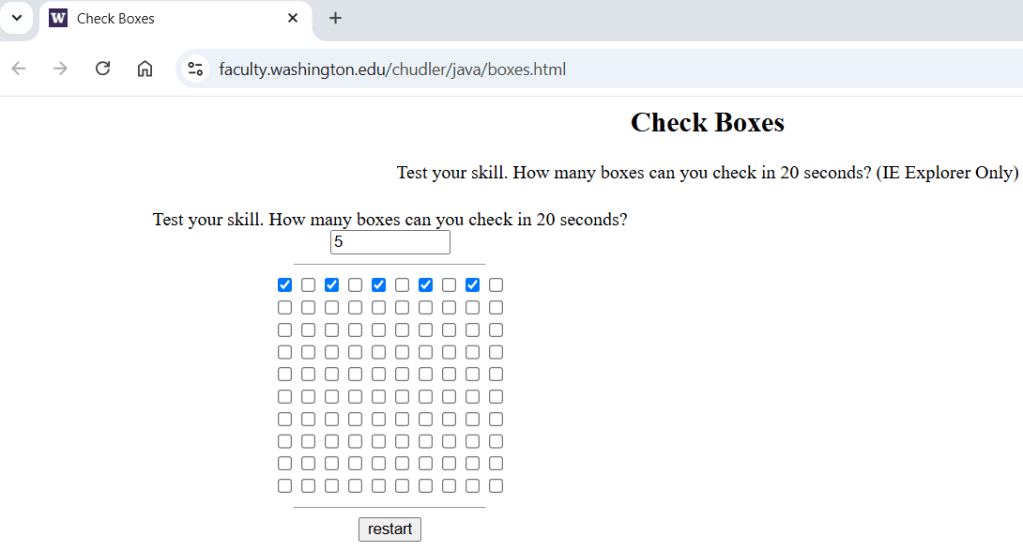Viewport: 1023px width, 552px height.
Task: Reload the page with refresh icon
Action: point(102,69)
